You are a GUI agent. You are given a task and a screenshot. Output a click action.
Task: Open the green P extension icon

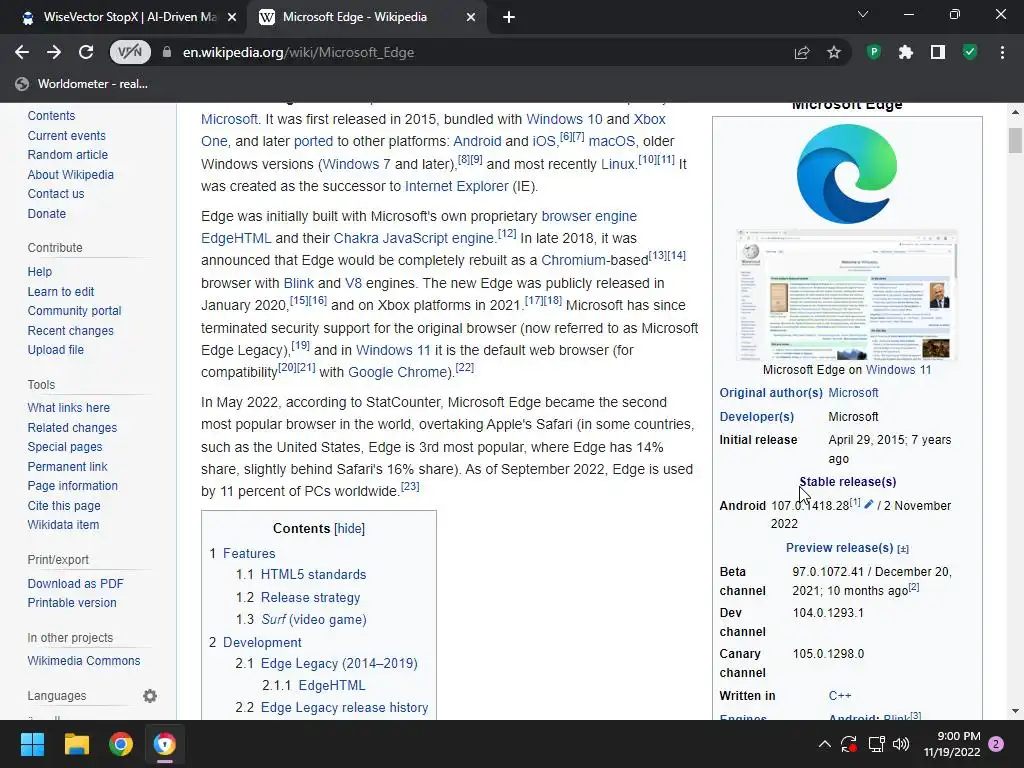874,52
